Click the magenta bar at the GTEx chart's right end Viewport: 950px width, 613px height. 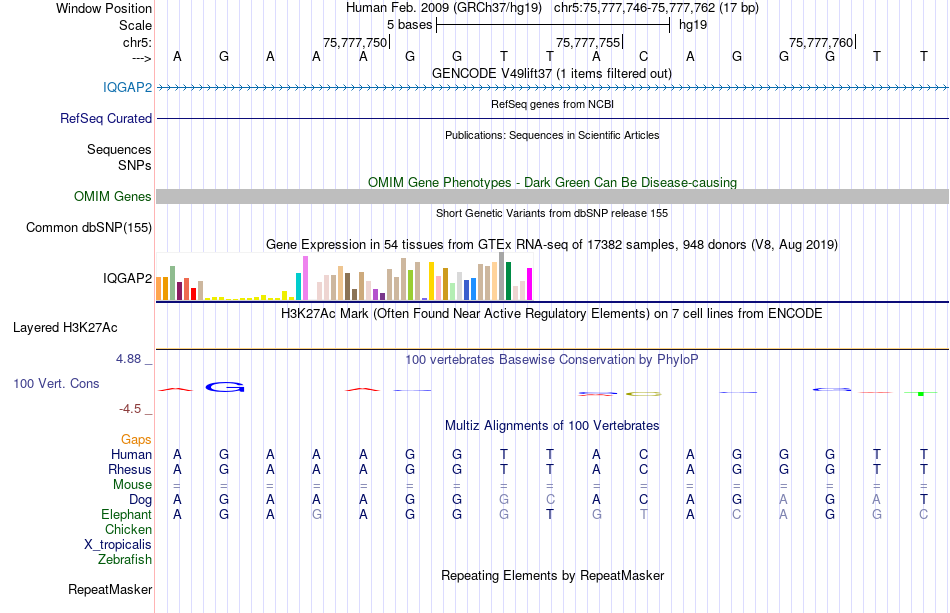[x=529, y=284]
